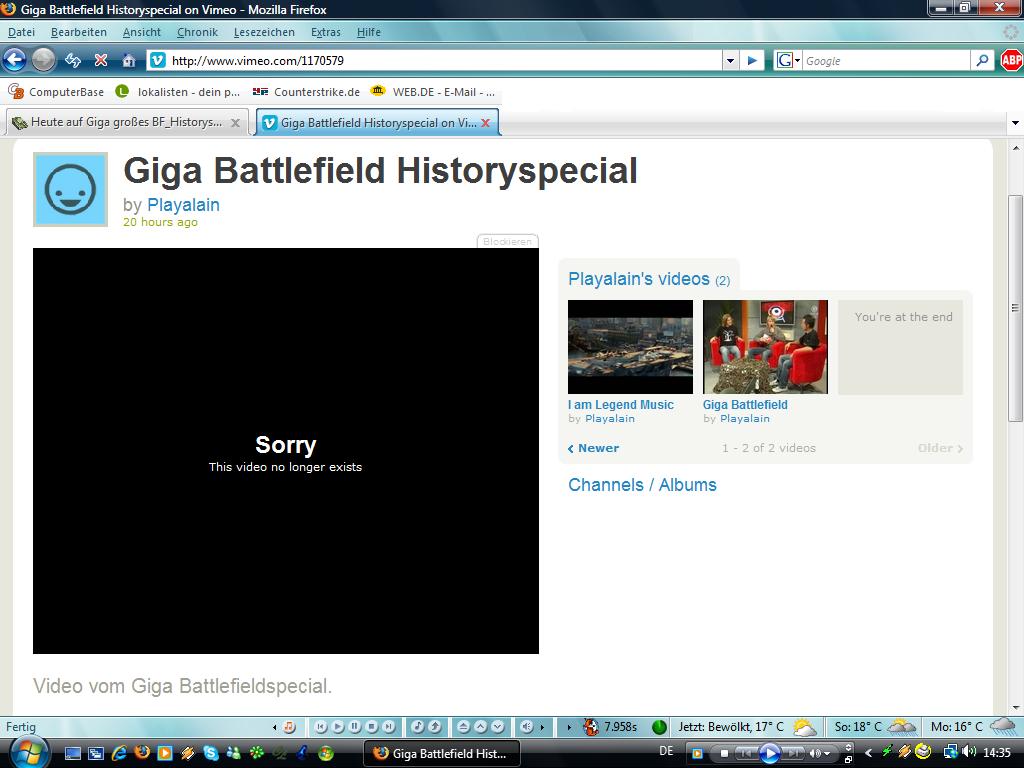Click the Blockieren button above the video
The image size is (1024, 768).
[x=507, y=242]
